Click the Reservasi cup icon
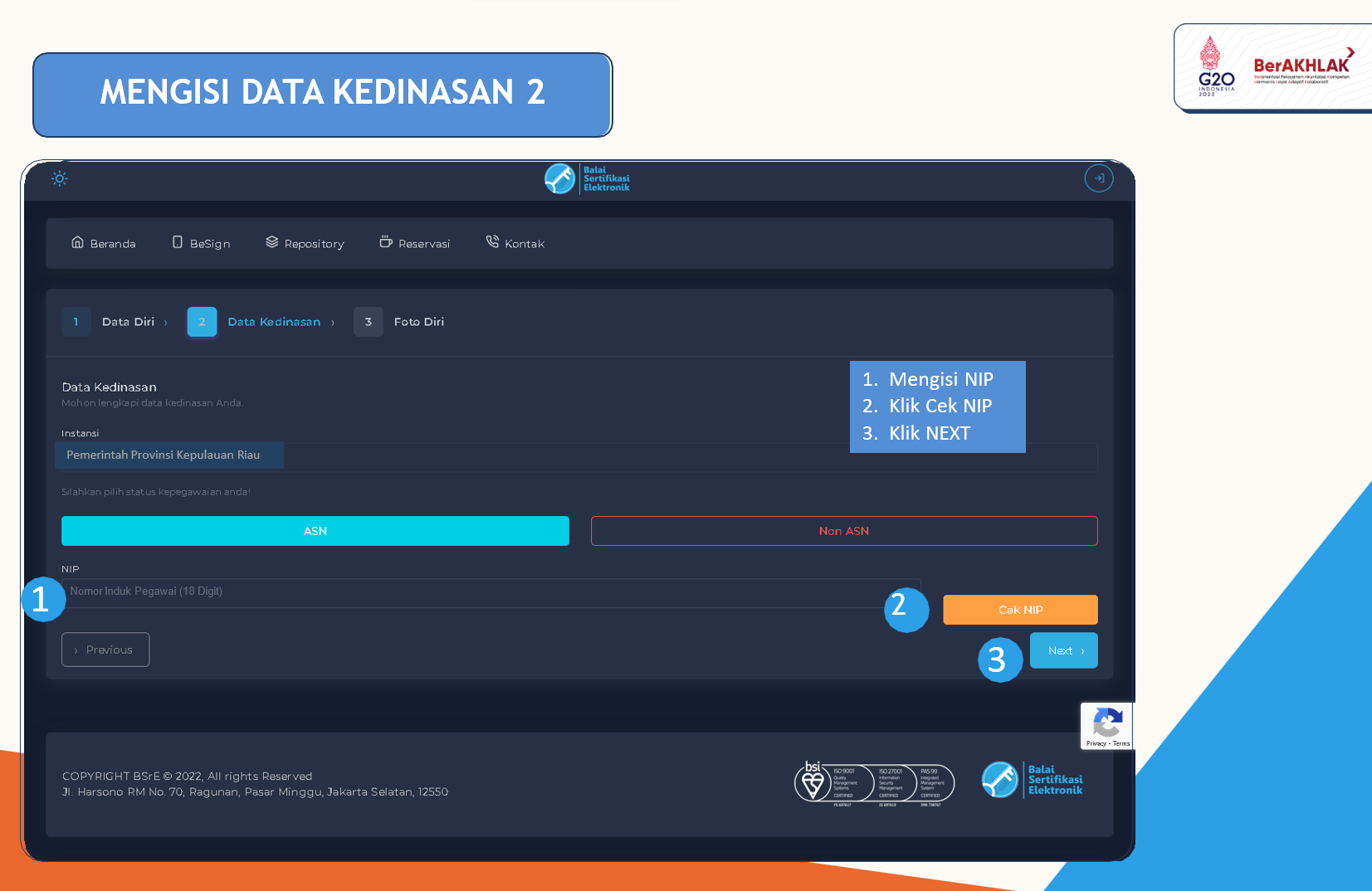The height and width of the screenshot is (891, 1372). (386, 242)
